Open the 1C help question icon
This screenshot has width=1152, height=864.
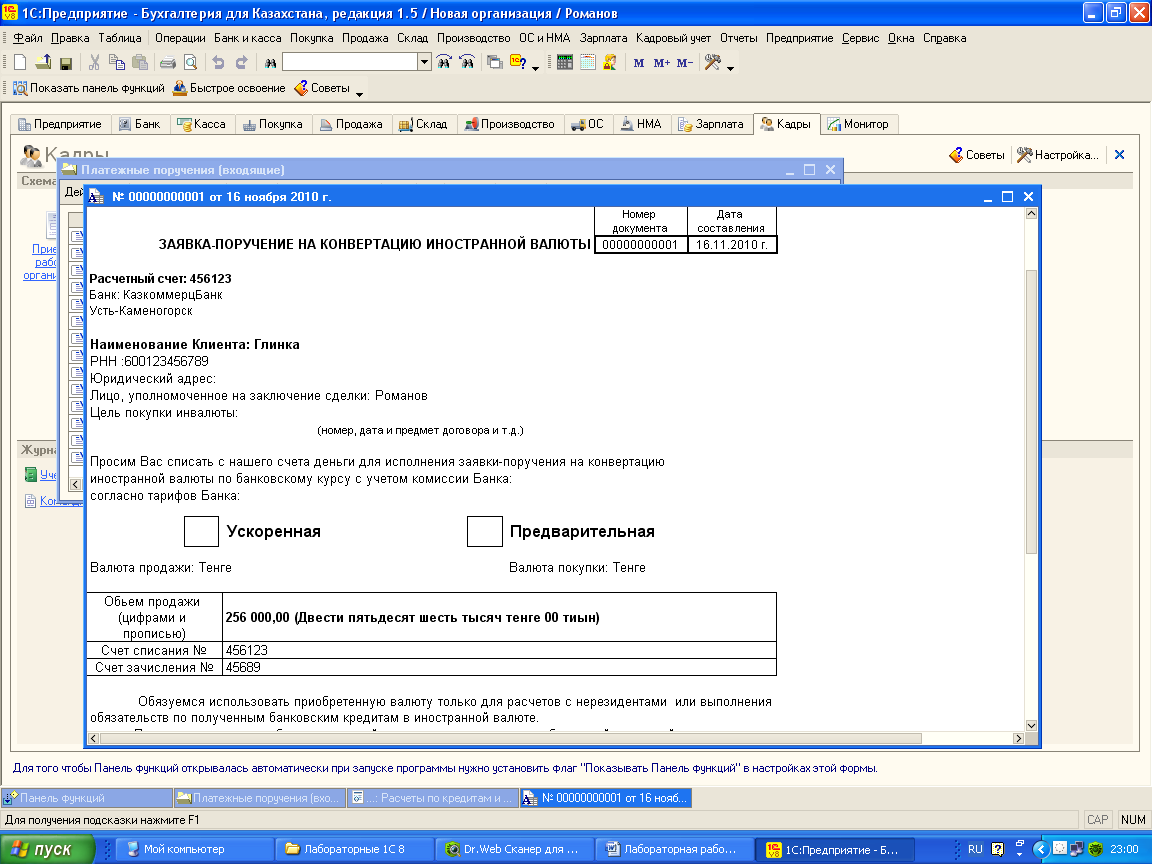tap(518, 63)
